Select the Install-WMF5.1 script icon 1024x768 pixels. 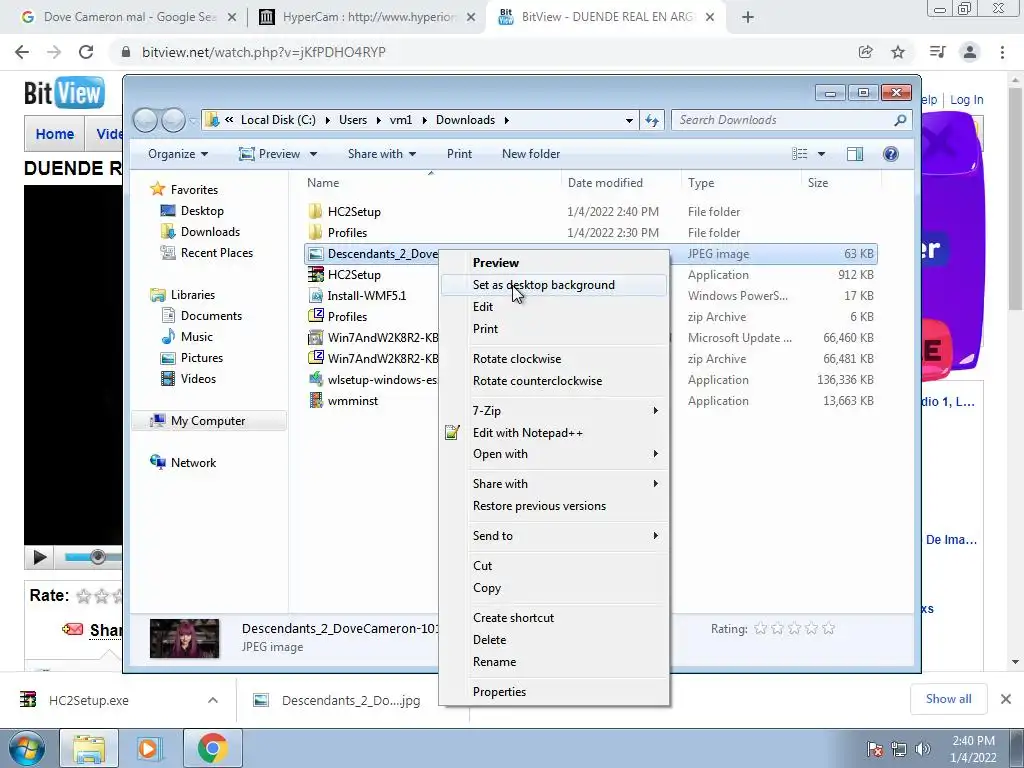[315, 296]
